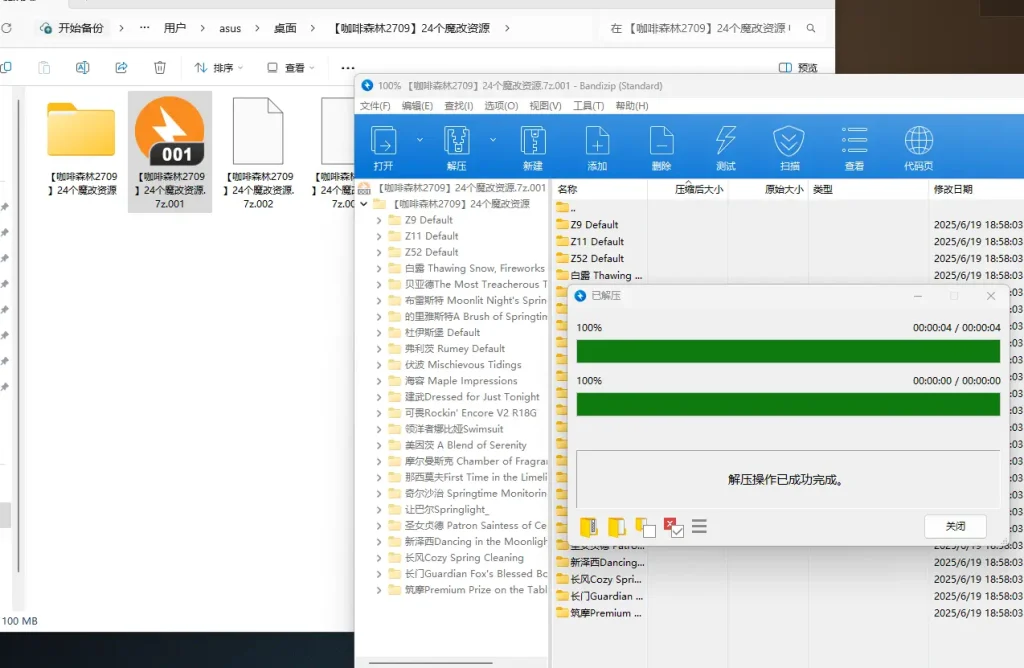Image resolution: width=1024 pixels, height=668 pixels.
Task: Click the Close (关闭) button in dialog
Action: (x=955, y=526)
